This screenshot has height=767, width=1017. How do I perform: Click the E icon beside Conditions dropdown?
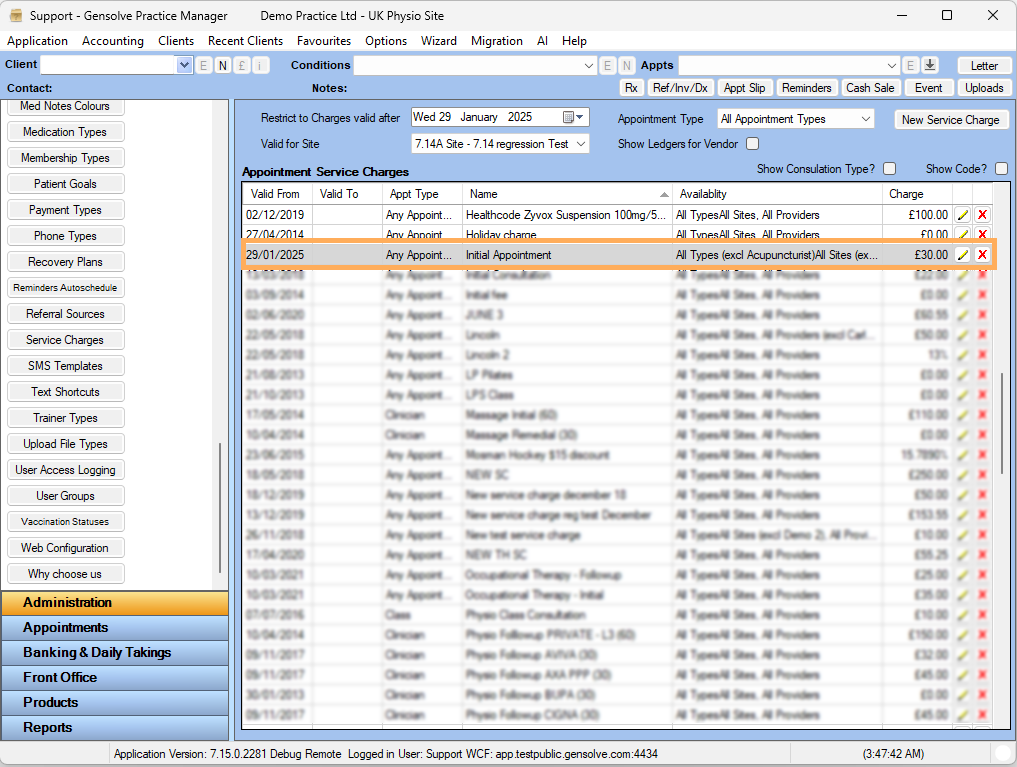607,65
